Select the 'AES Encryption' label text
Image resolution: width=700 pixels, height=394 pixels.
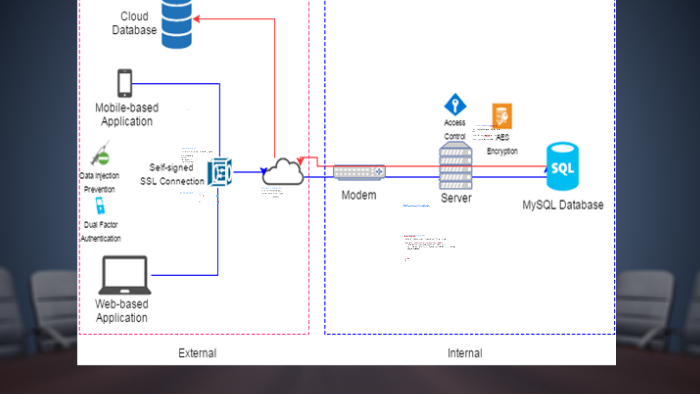coord(502,144)
